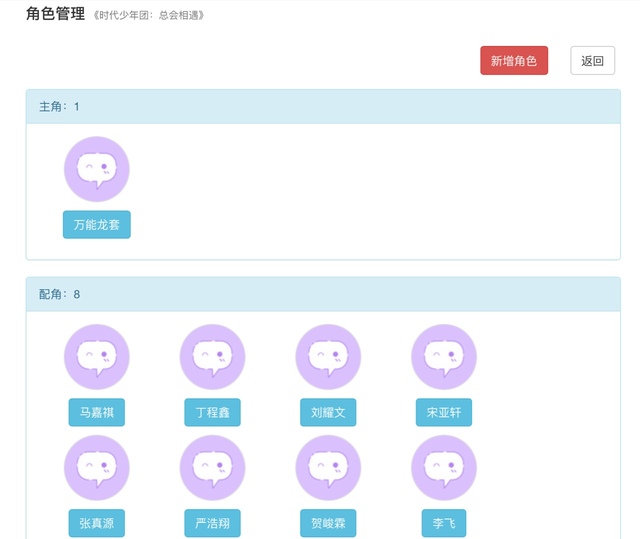This screenshot has width=640, height=539.
Task: Open the avatar above 万能龙套
Action: coord(97,169)
